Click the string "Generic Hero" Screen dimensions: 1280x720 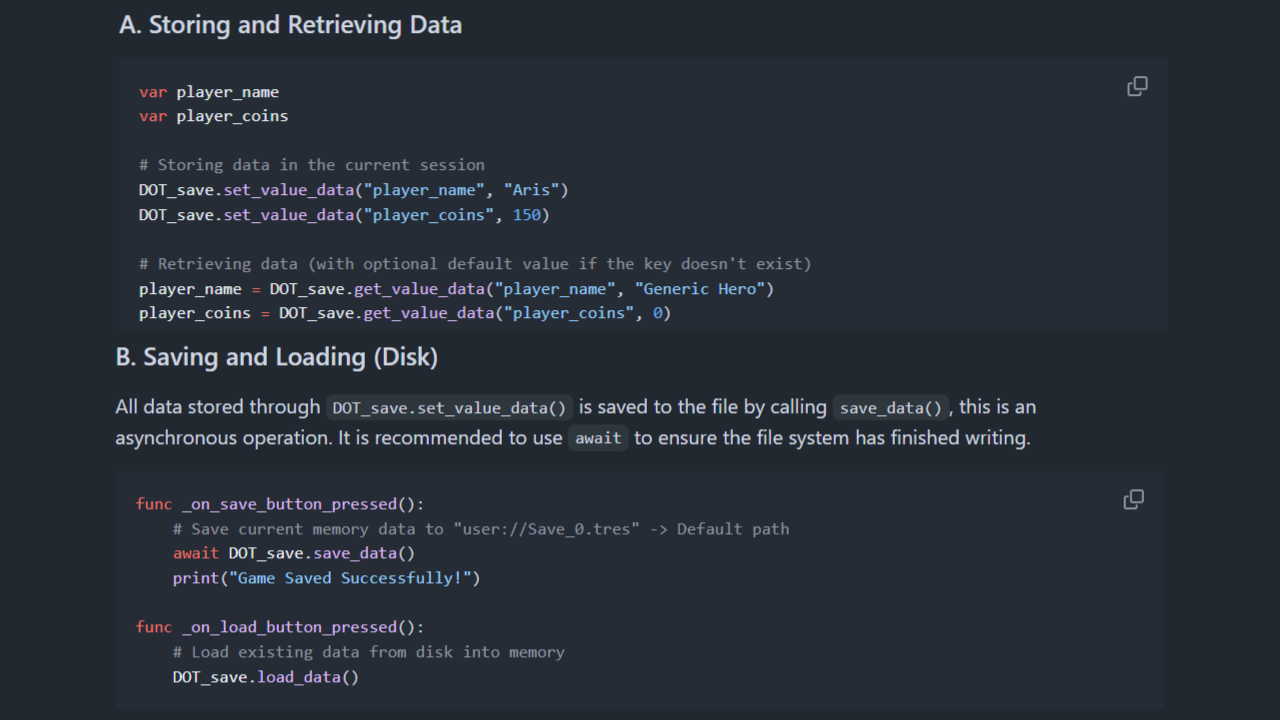coord(699,289)
